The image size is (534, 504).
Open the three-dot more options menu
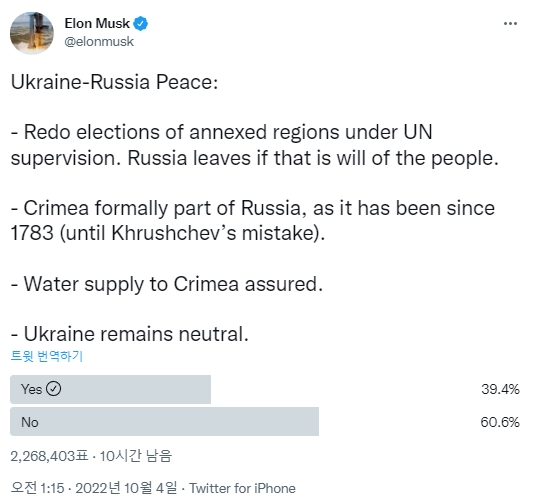pyautogui.click(x=510, y=23)
